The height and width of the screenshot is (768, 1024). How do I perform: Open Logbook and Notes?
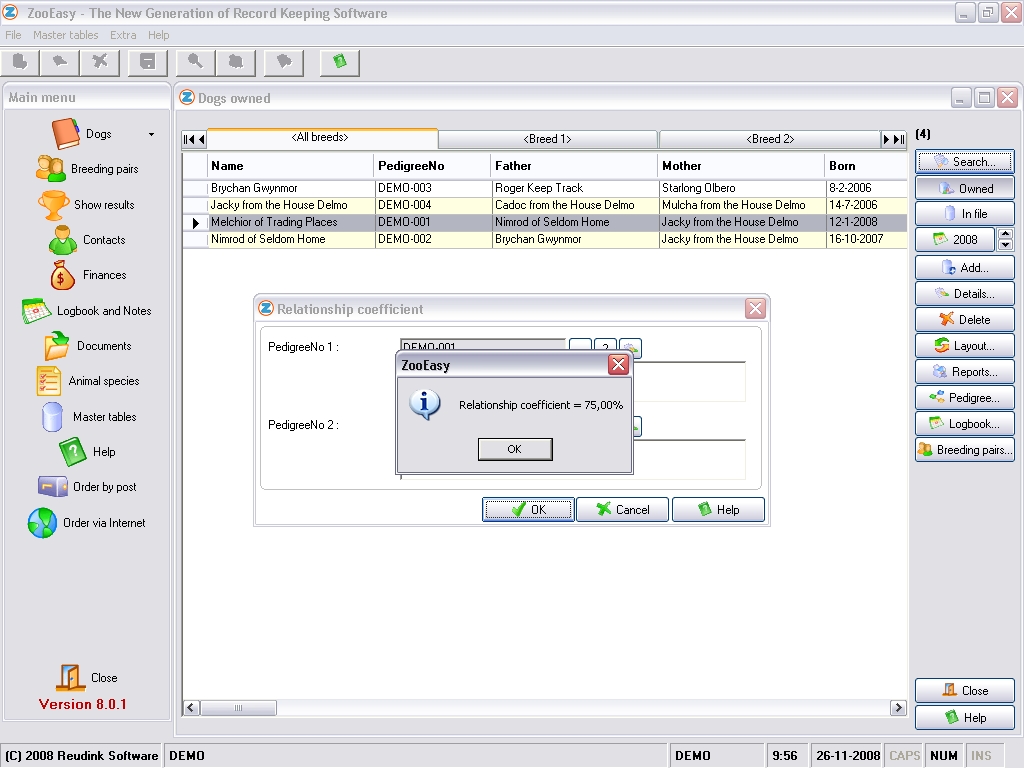pos(87,311)
